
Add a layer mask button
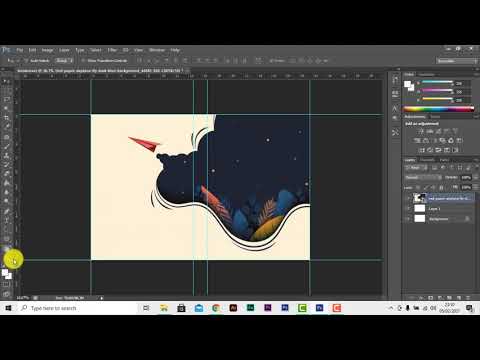[431, 297]
